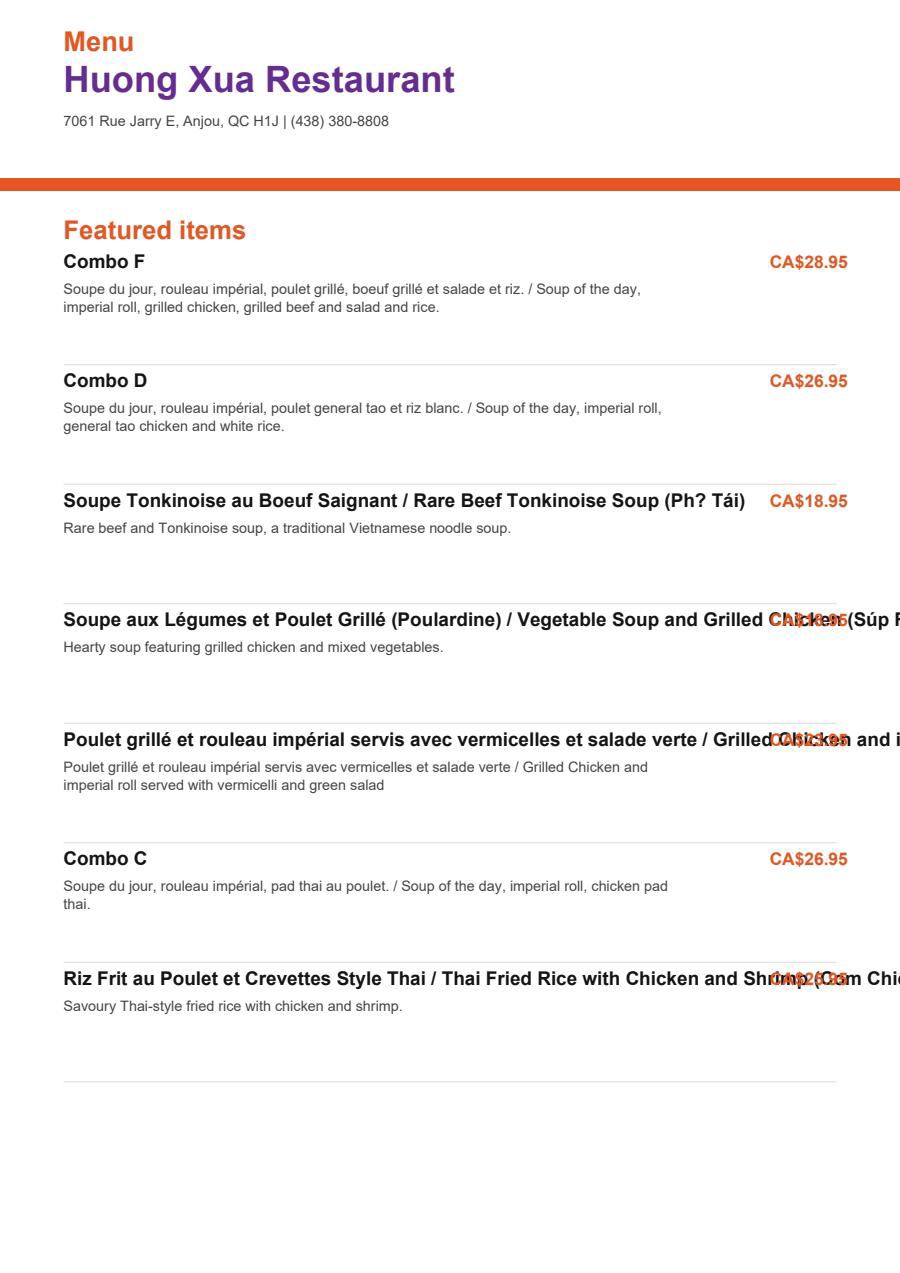Image resolution: width=900 pixels, height=1273 pixels.
Task: Select the savoury Thai-style fried rice description
Action: (233, 1006)
